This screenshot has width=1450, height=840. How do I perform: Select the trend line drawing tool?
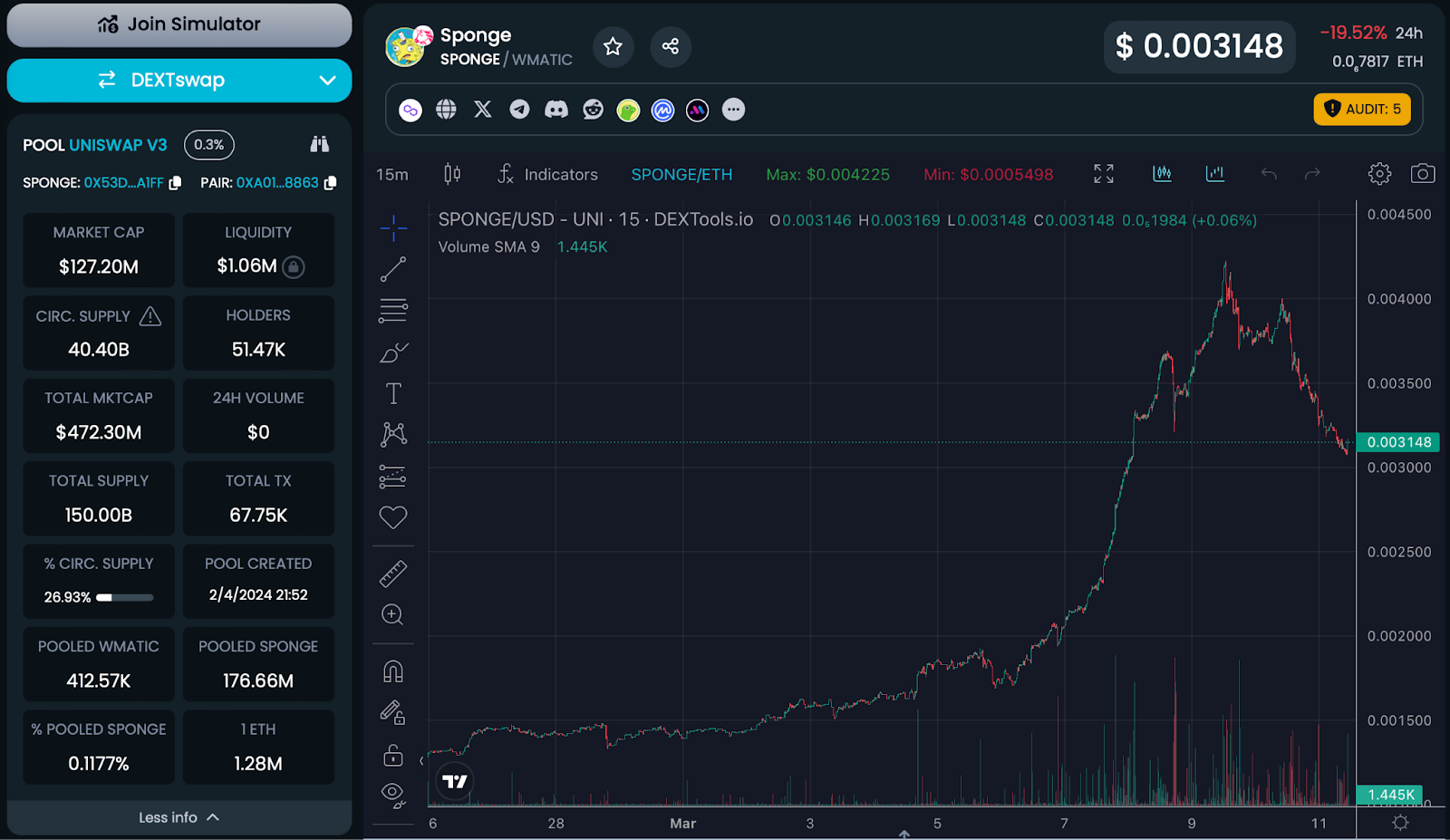click(393, 269)
